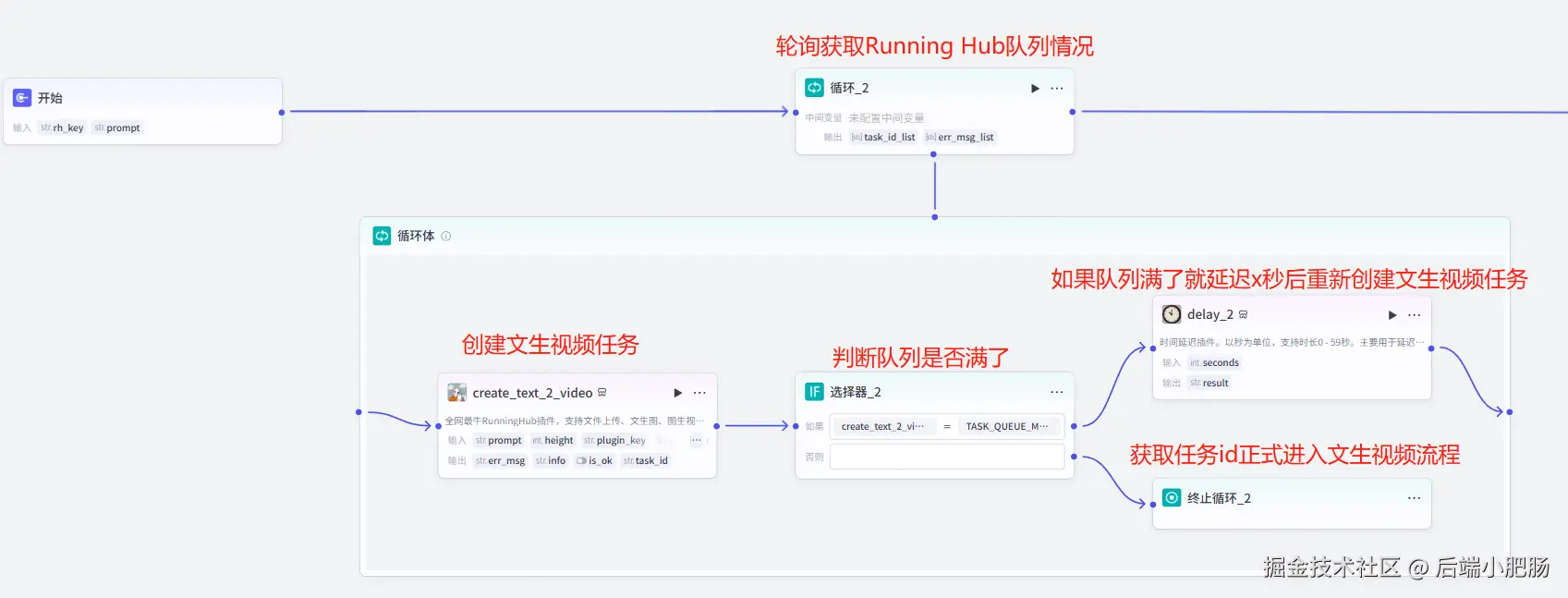
Task: Open more options for create_text_2_video
Action: point(699,393)
